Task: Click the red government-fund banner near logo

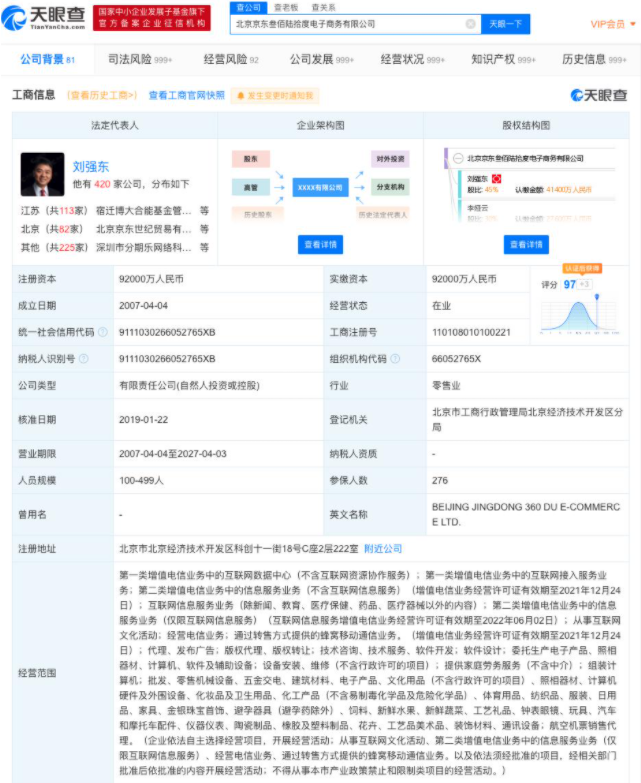Action: 152,17
